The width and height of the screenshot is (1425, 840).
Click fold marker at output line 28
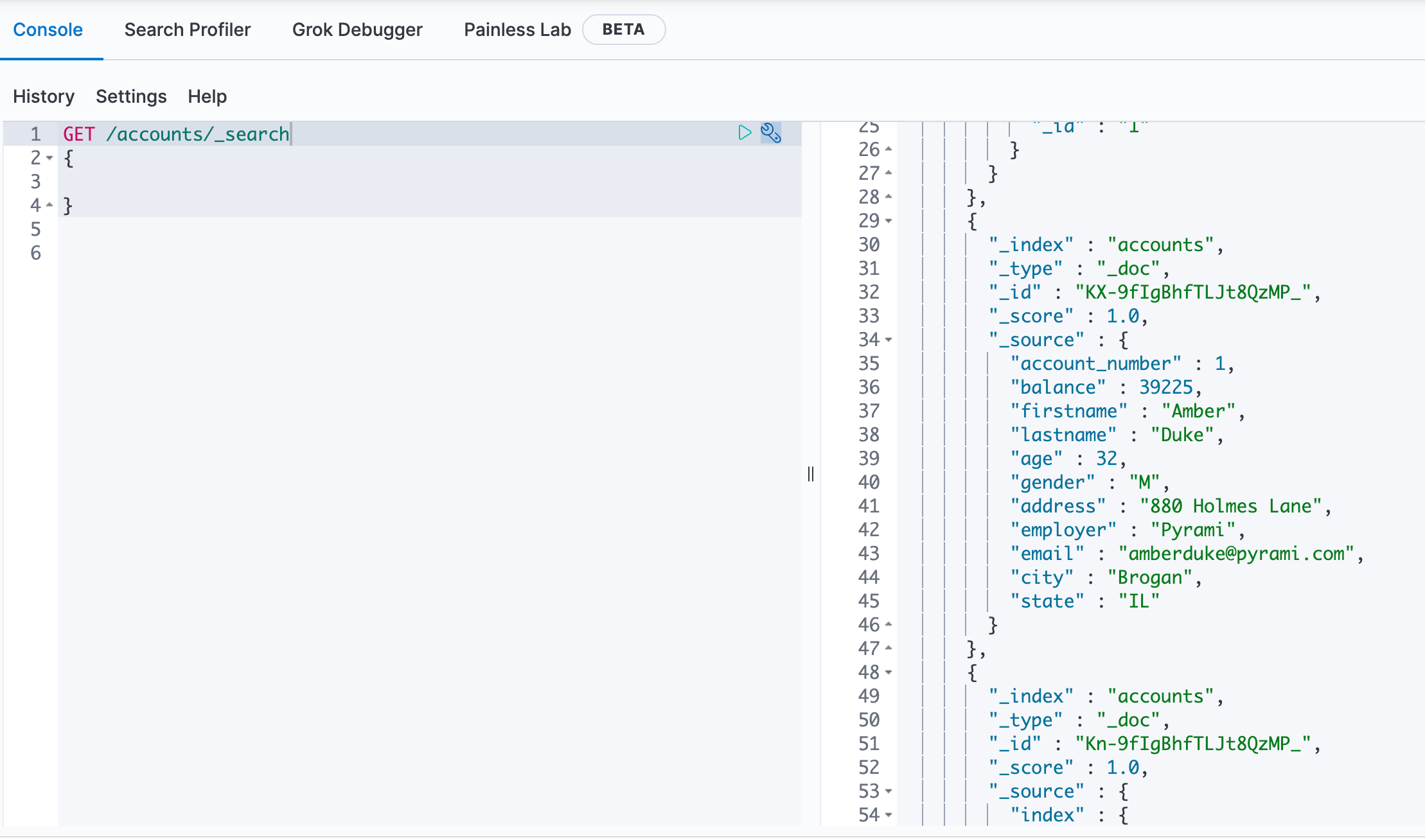tap(889, 197)
